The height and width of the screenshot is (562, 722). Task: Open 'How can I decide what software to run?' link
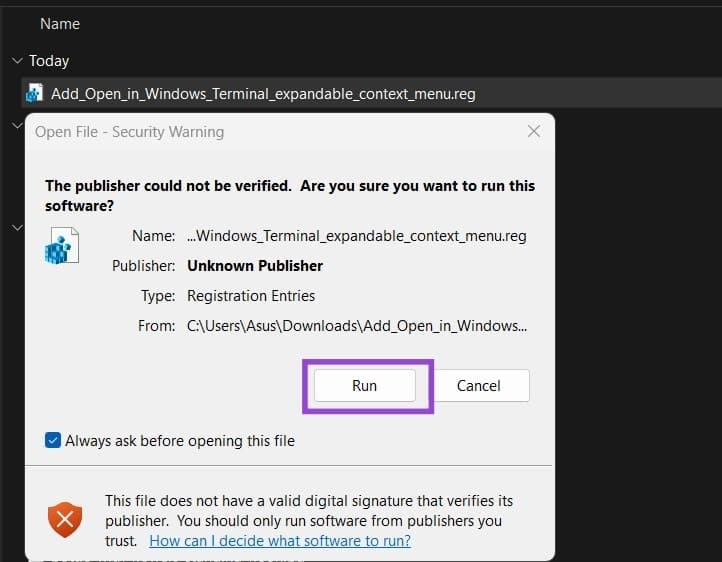(x=280, y=540)
